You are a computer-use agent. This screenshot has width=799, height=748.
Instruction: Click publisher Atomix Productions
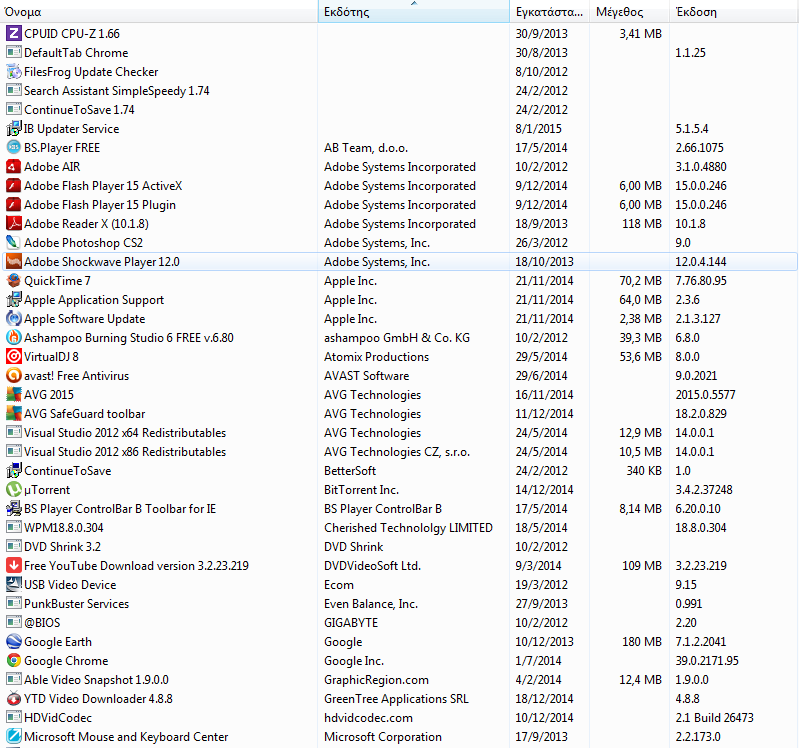(x=377, y=357)
